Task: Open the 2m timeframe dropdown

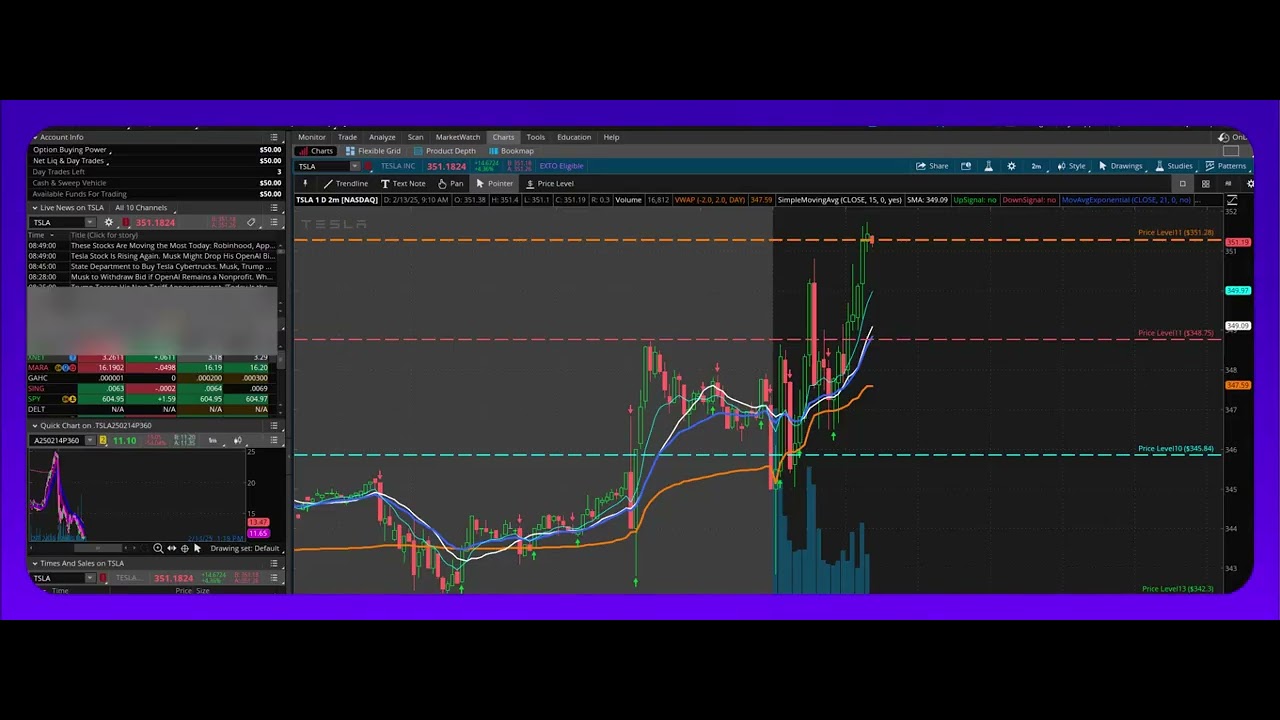Action: (x=1036, y=166)
